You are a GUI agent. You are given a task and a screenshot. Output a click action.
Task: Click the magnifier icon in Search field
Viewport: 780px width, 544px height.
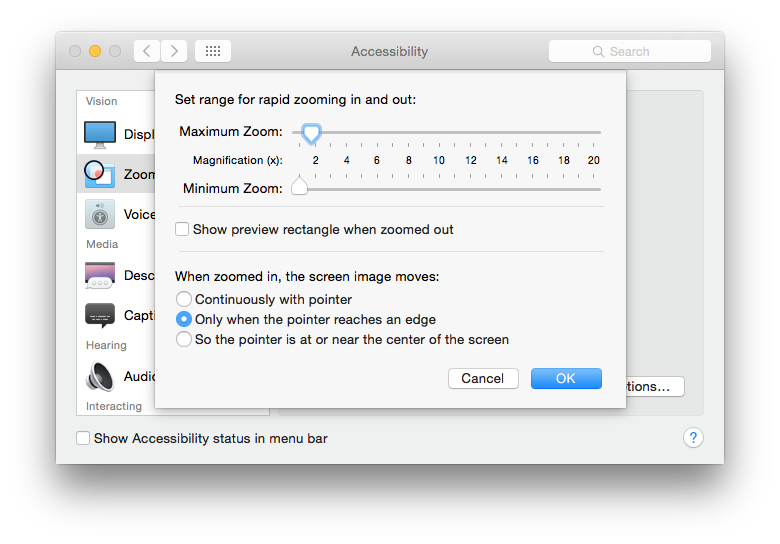(598, 52)
